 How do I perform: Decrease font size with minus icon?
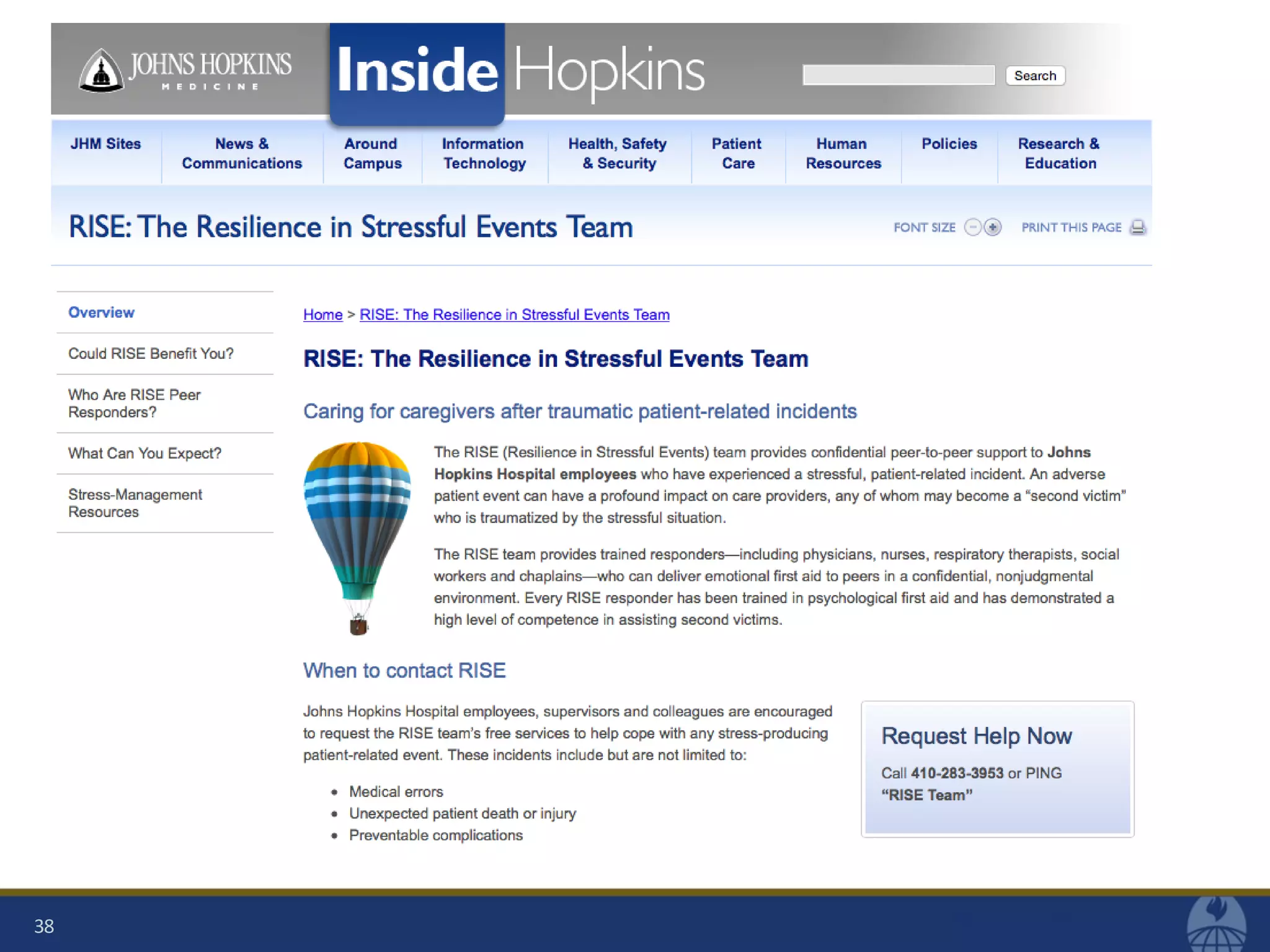pos(972,227)
